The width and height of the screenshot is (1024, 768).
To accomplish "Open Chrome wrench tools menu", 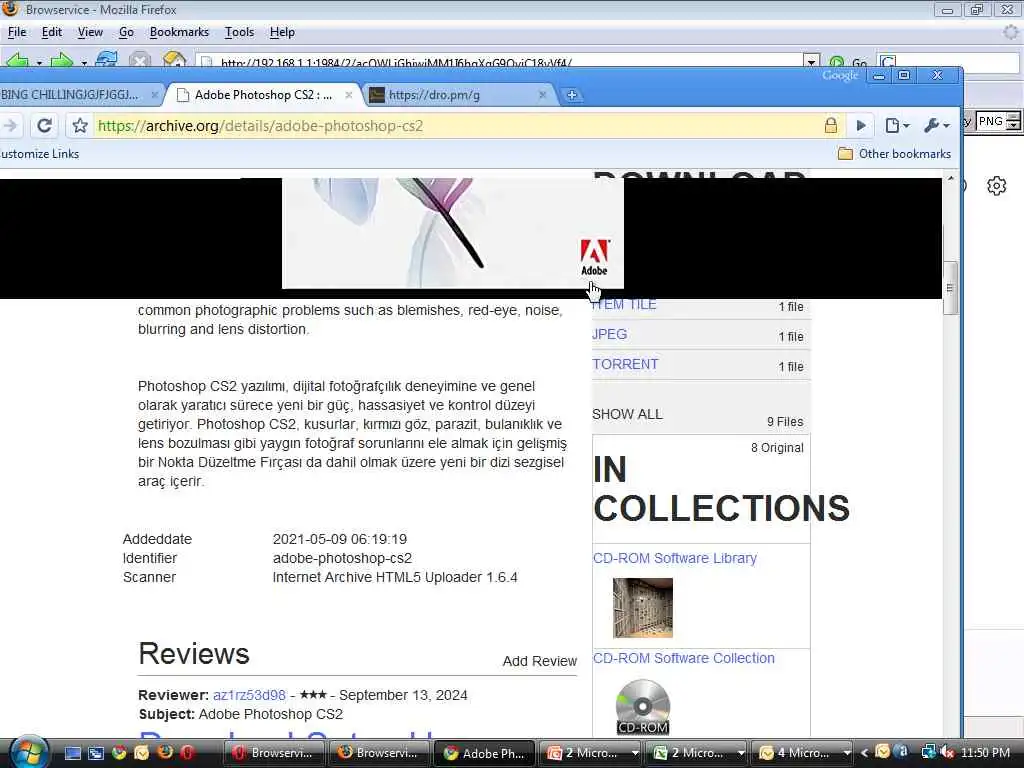I will coord(936,125).
